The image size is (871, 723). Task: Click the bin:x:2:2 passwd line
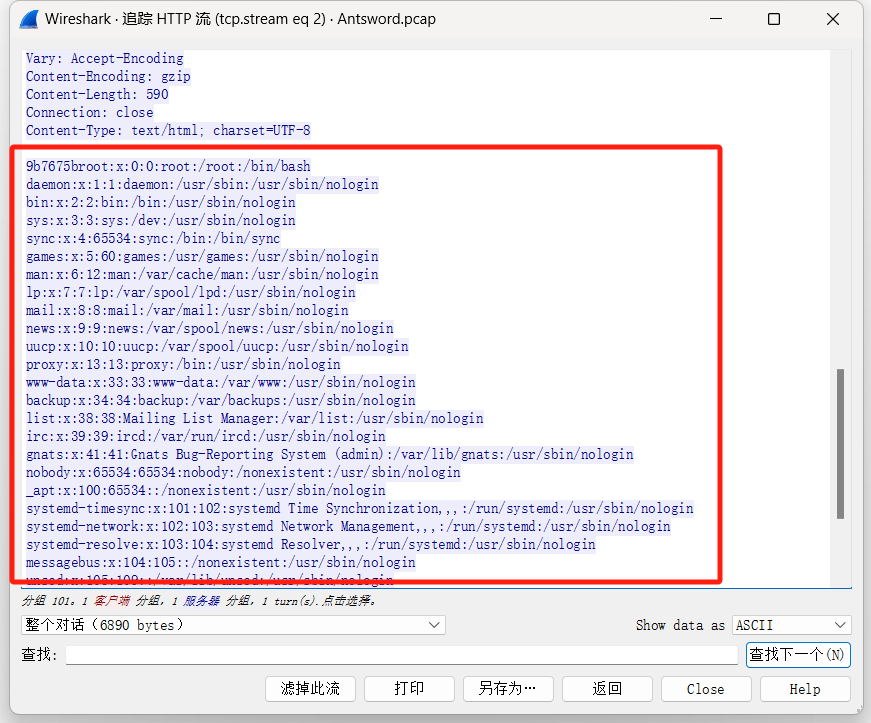[x=161, y=203]
